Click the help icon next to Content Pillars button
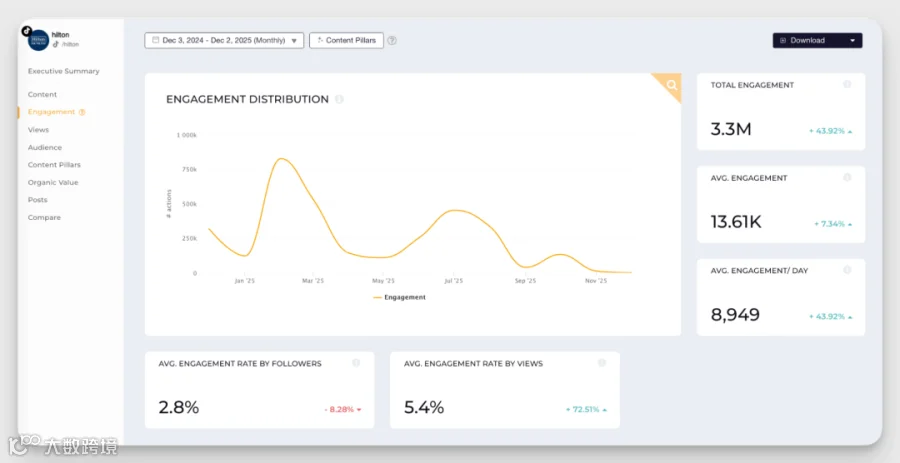Image resolution: width=900 pixels, height=463 pixels. [x=392, y=41]
